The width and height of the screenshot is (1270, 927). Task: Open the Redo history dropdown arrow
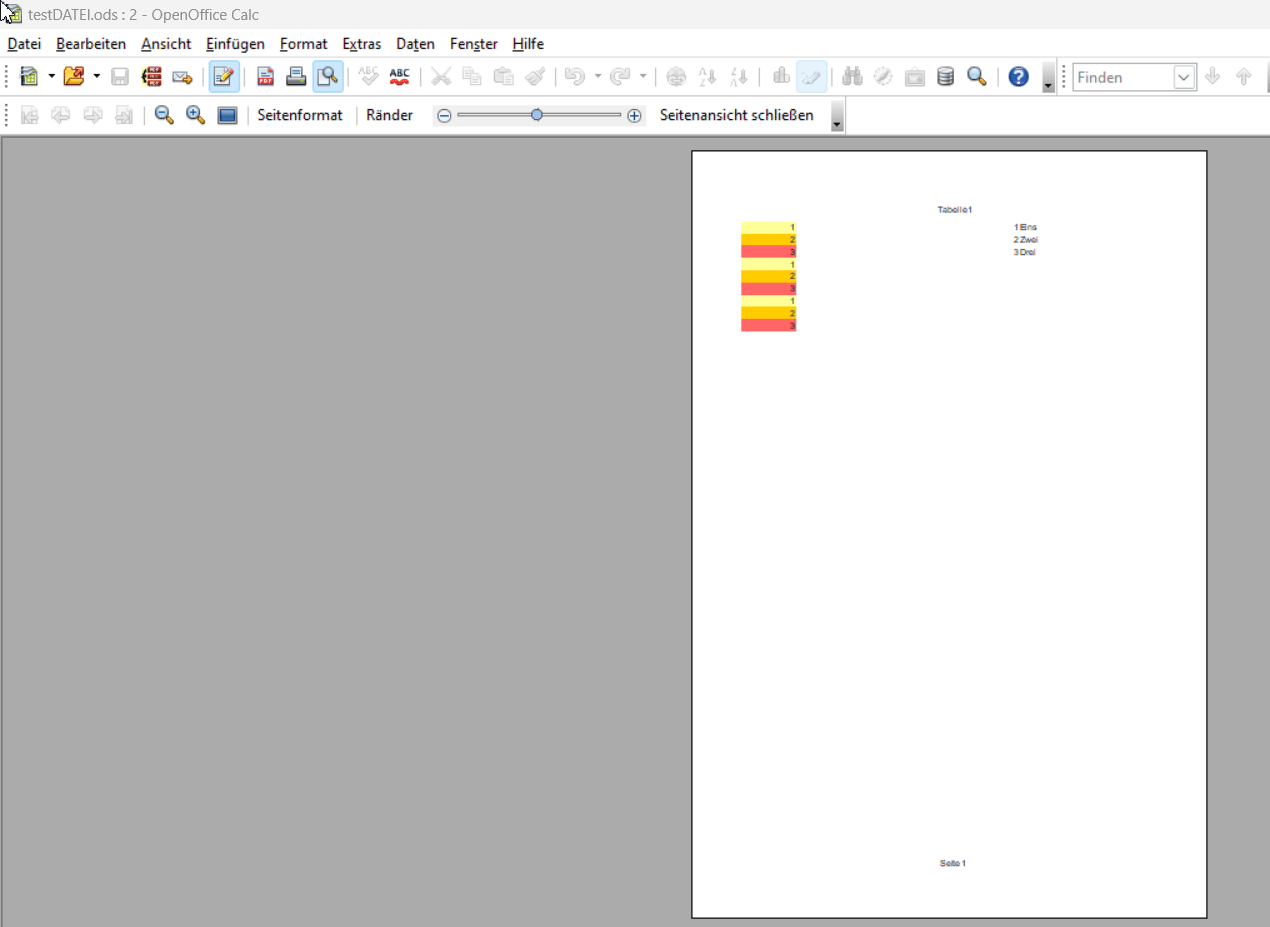[x=643, y=77]
